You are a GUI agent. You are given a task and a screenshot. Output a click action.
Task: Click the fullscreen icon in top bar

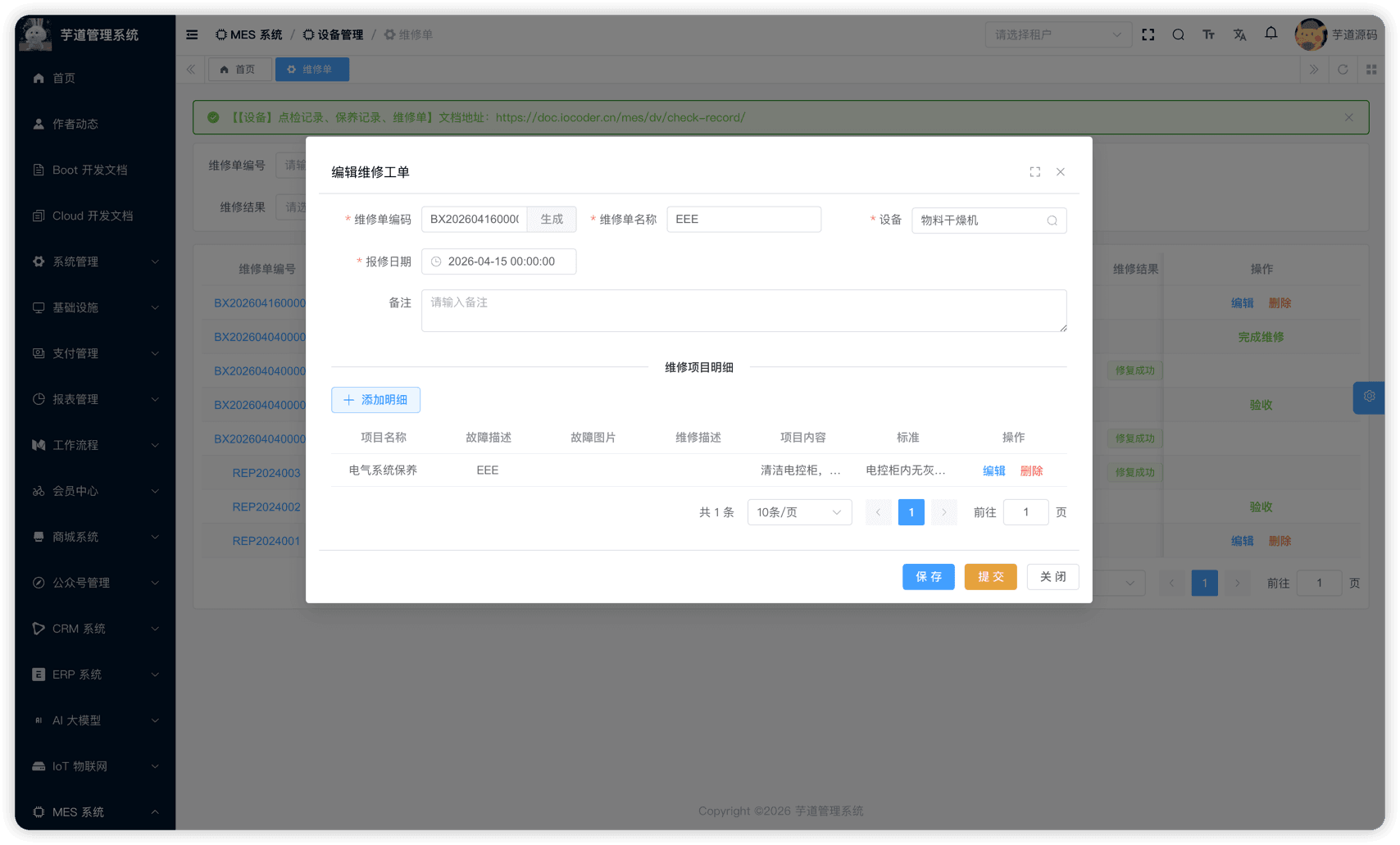coord(1148,34)
